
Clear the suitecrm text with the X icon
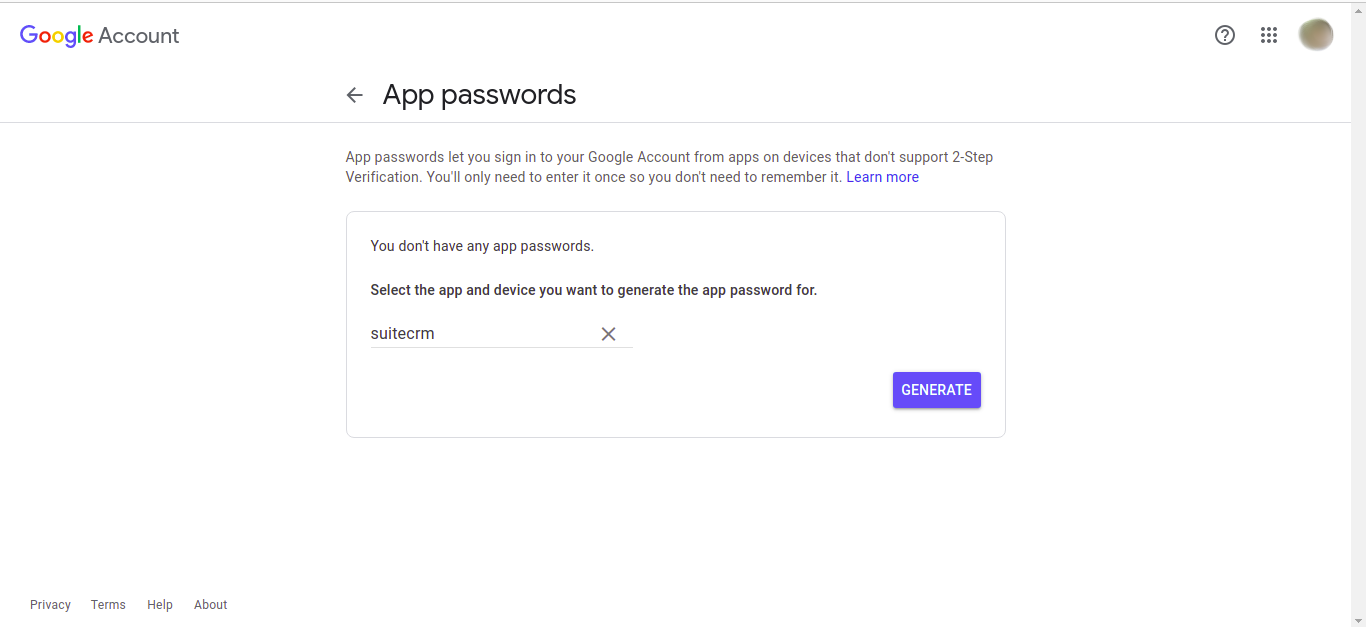tap(608, 333)
